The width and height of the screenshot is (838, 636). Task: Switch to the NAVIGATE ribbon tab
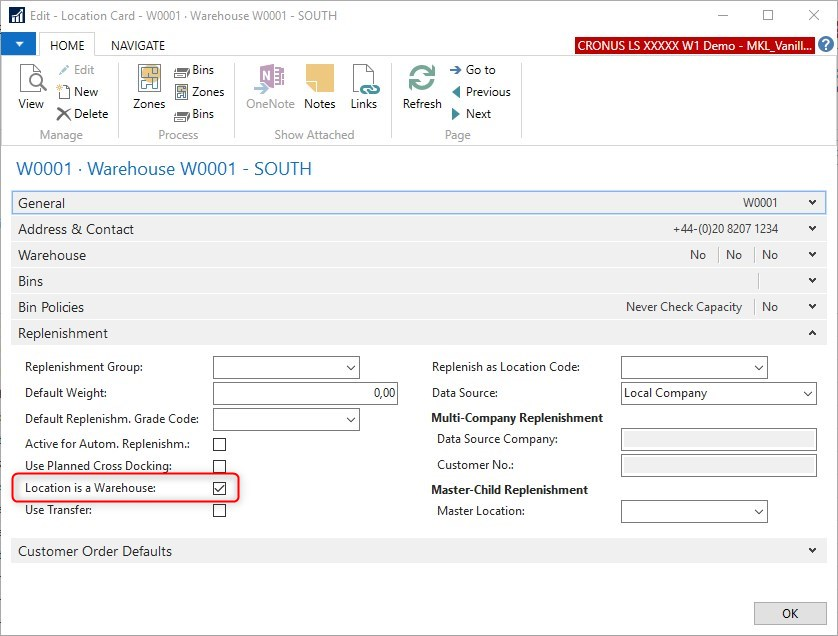point(138,45)
